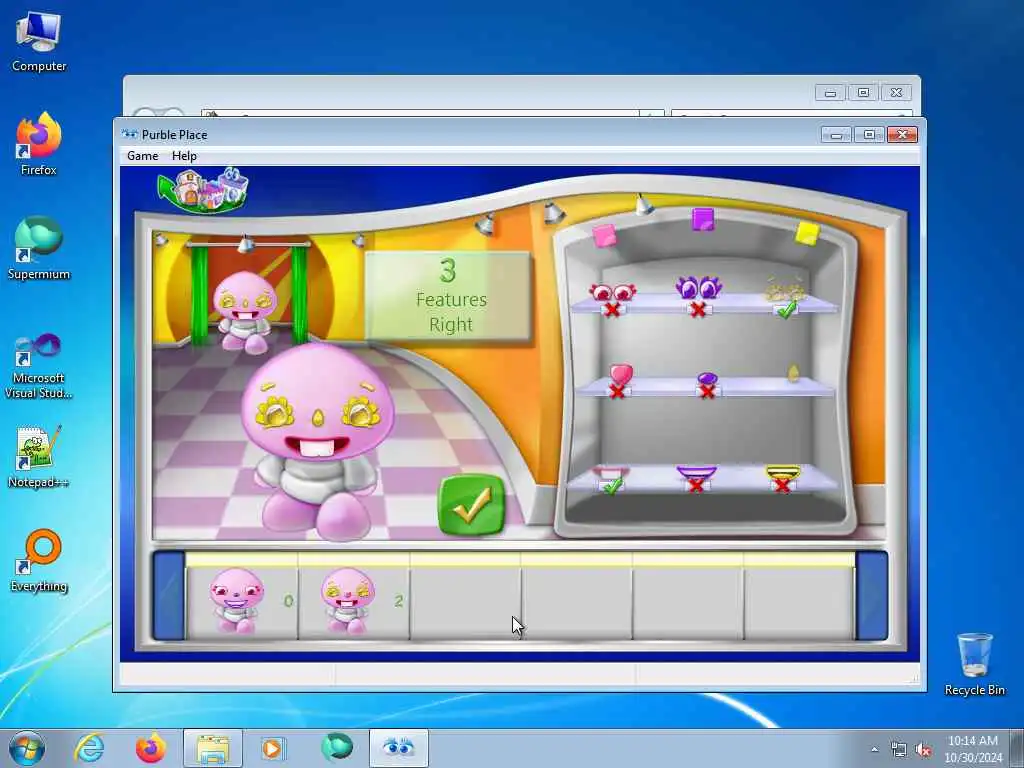The width and height of the screenshot is (1024, 768).
Task: Open Windows Media Player from the taskbar
Action: pyautogui.click(x=272, y=748)
